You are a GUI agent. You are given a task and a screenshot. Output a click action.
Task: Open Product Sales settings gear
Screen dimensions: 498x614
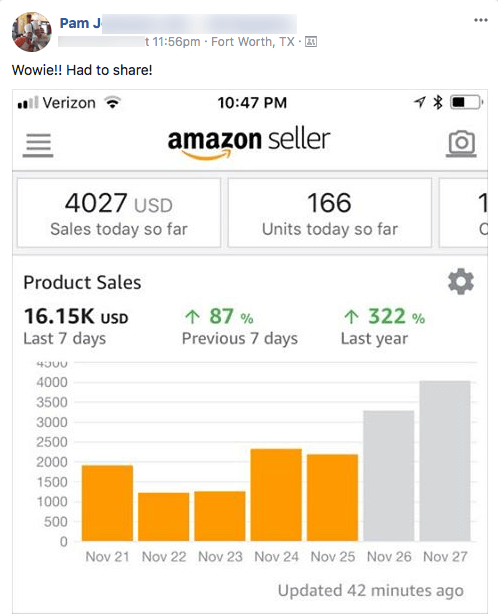point(461,282)
